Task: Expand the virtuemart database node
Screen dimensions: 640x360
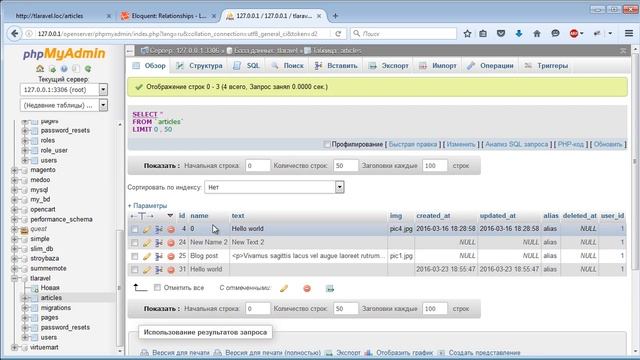Action: coord(15,347)
